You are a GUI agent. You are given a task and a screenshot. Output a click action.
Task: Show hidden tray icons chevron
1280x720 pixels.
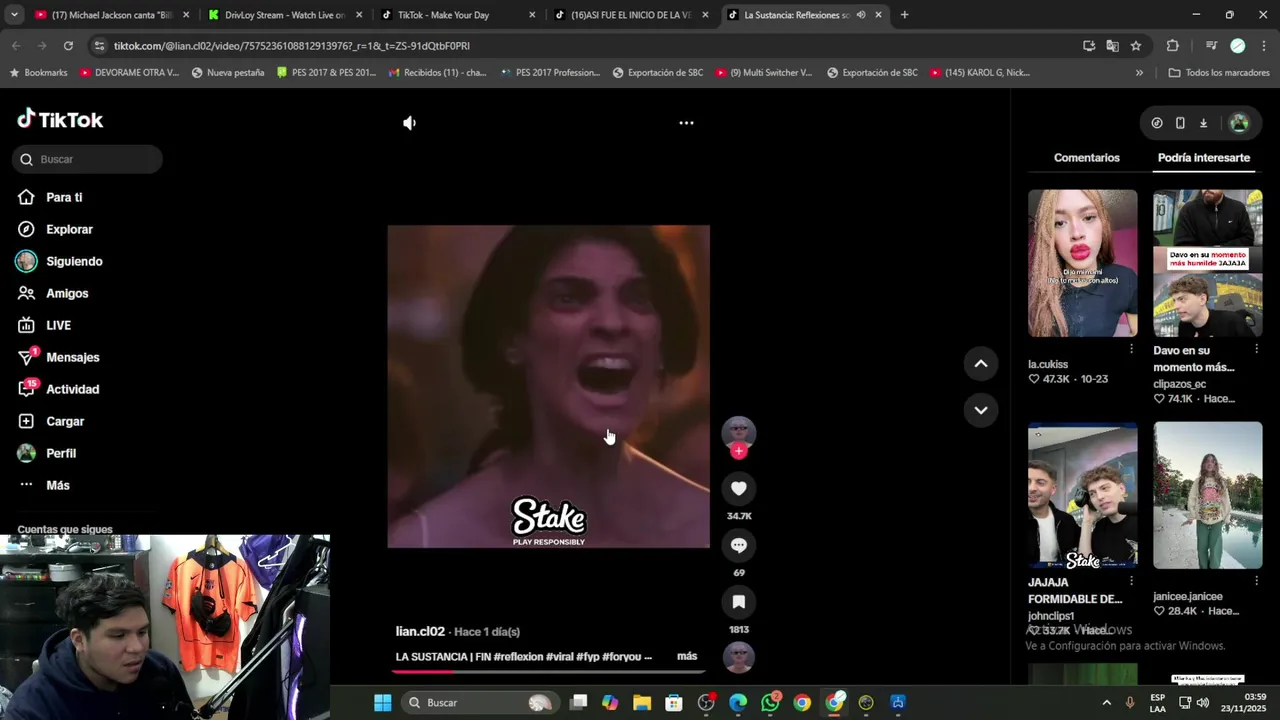1106,703
